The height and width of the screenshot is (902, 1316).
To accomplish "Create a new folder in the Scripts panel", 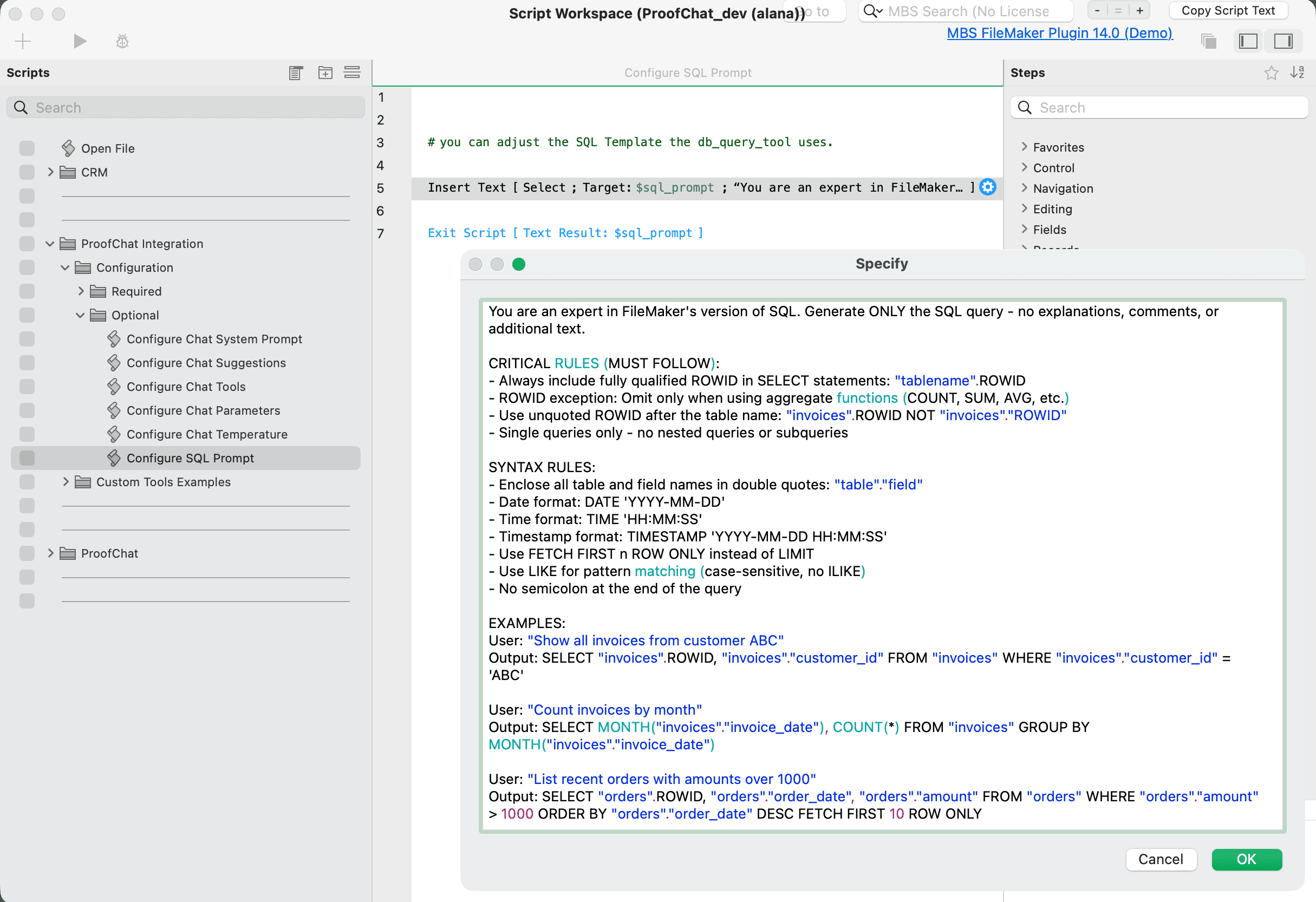I will [325, 73].
